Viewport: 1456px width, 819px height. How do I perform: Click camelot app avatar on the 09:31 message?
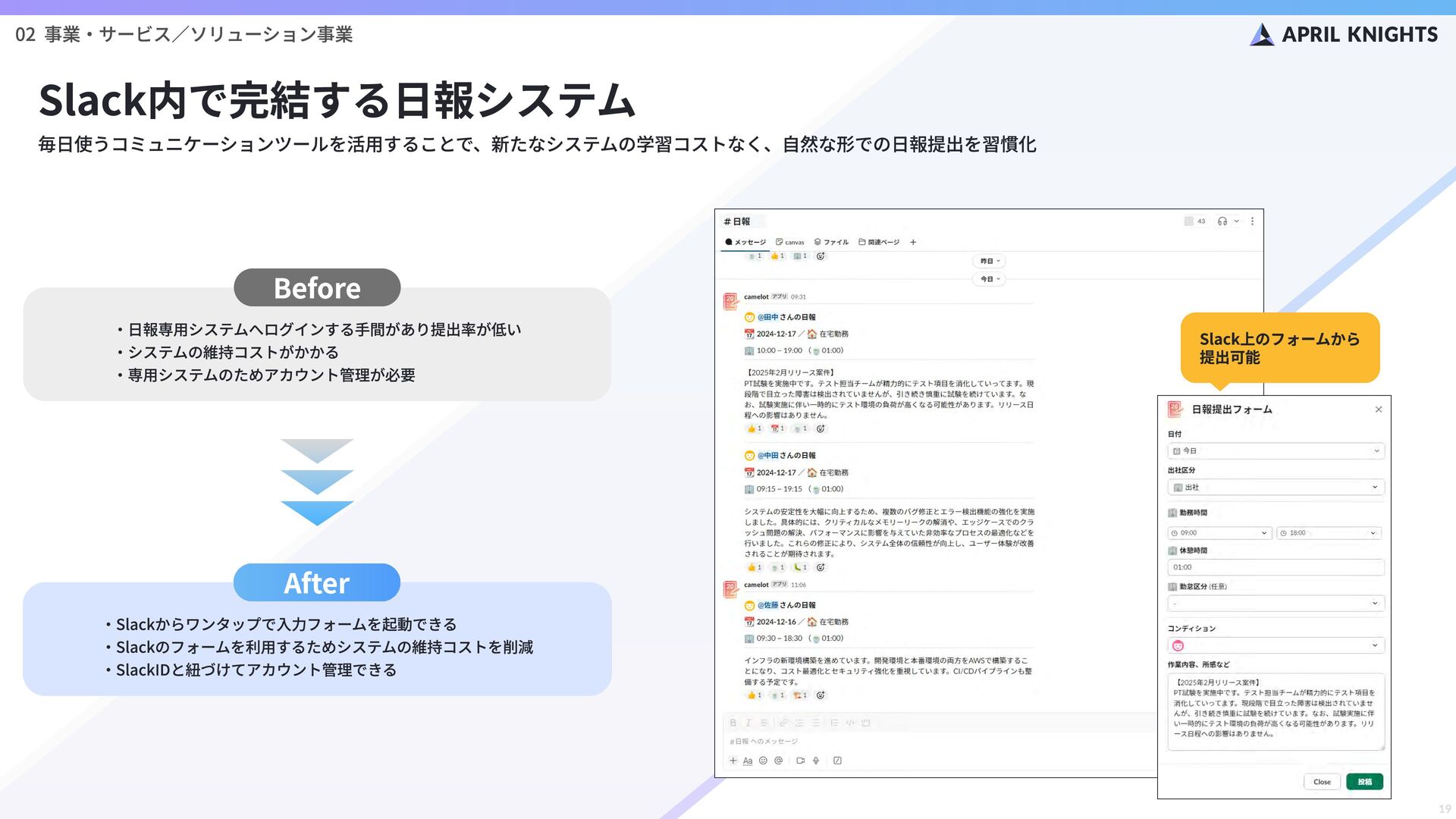[730, 301]
